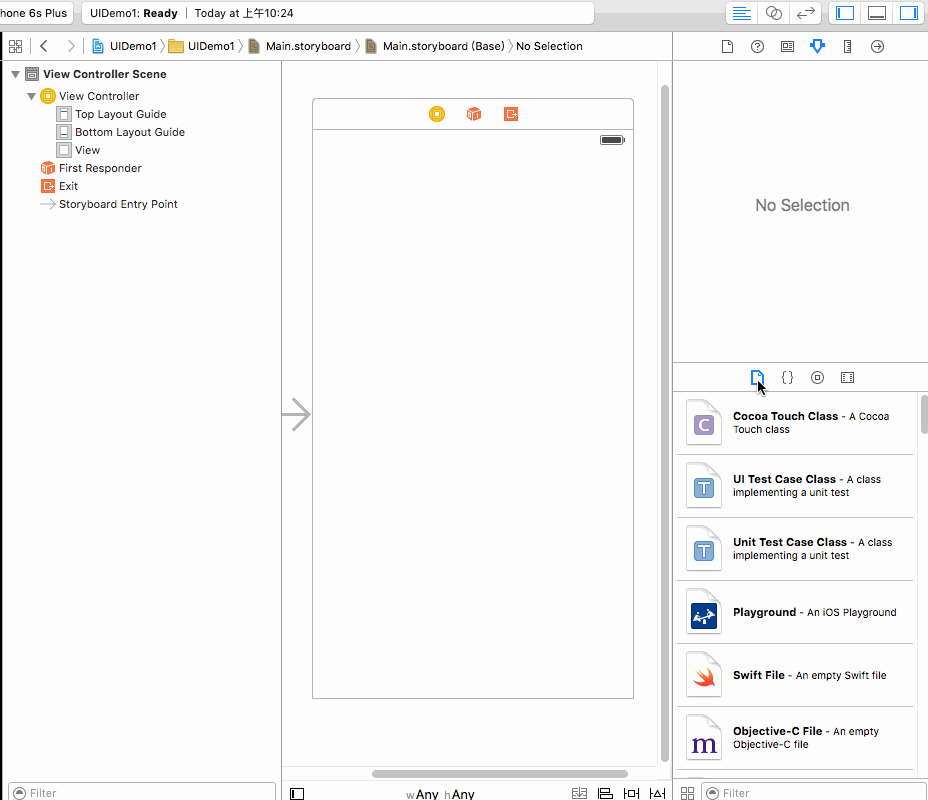Image resolution: width=928 pixels, height=800 pixels.
Task: Collapse the View Controller item
Action: click(x=31, y=95)
